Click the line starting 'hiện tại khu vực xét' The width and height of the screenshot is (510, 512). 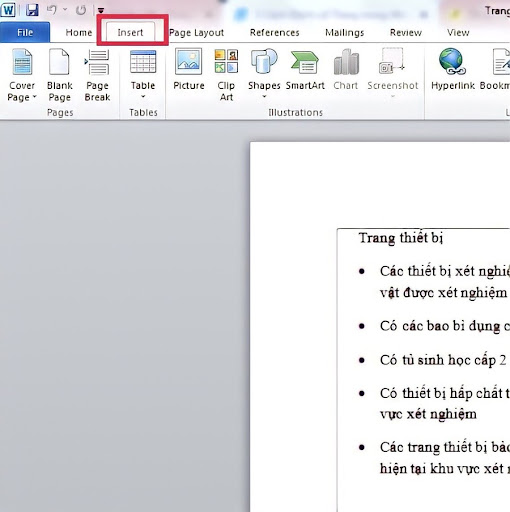(x=445, y=469)
